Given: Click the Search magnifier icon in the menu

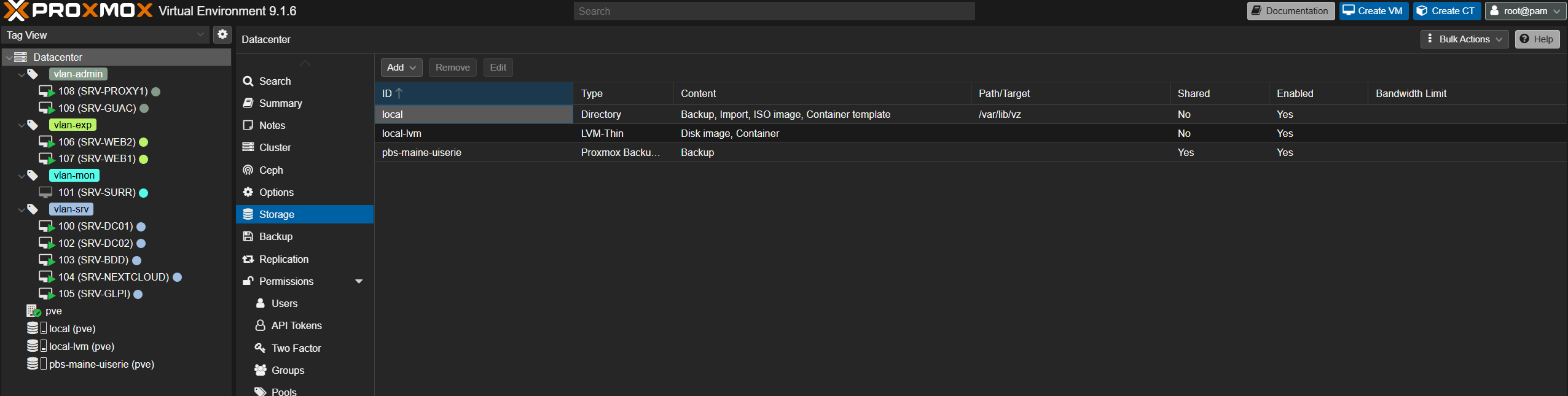Looking at the screenshot, I should point(248,81).
